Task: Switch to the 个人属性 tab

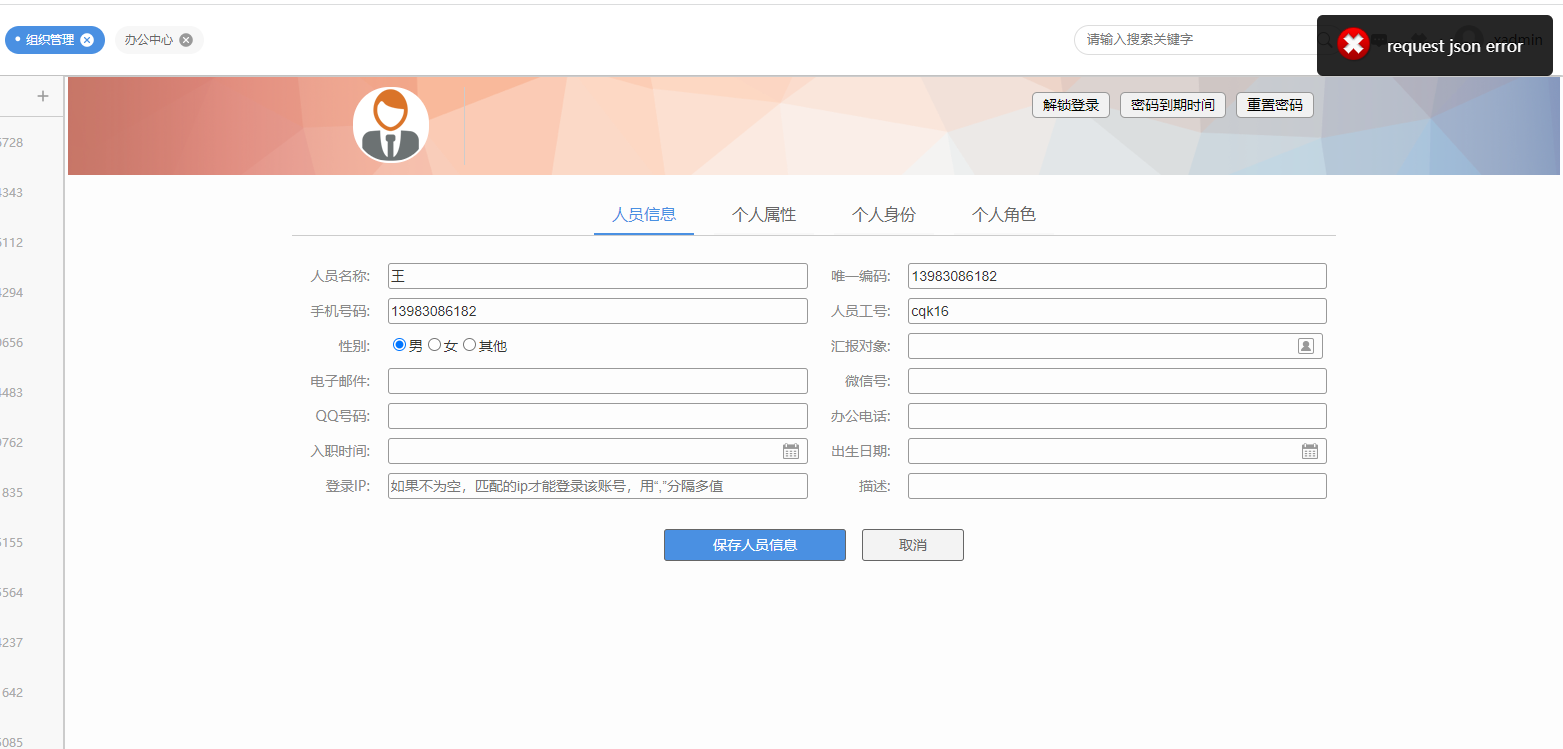Action: click(x=764, y=215)
